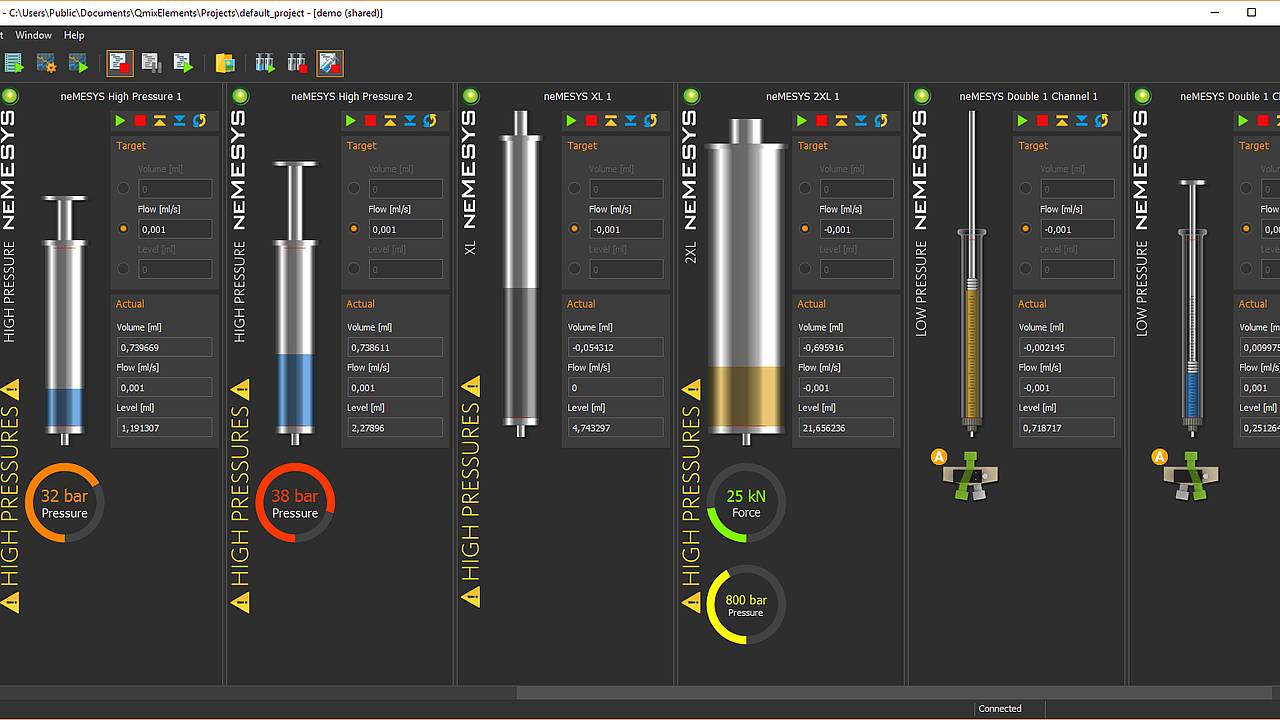Click the start graph logging toolbar icon
This screenshot has width=1280, height=720.
(x=78, y=63)
